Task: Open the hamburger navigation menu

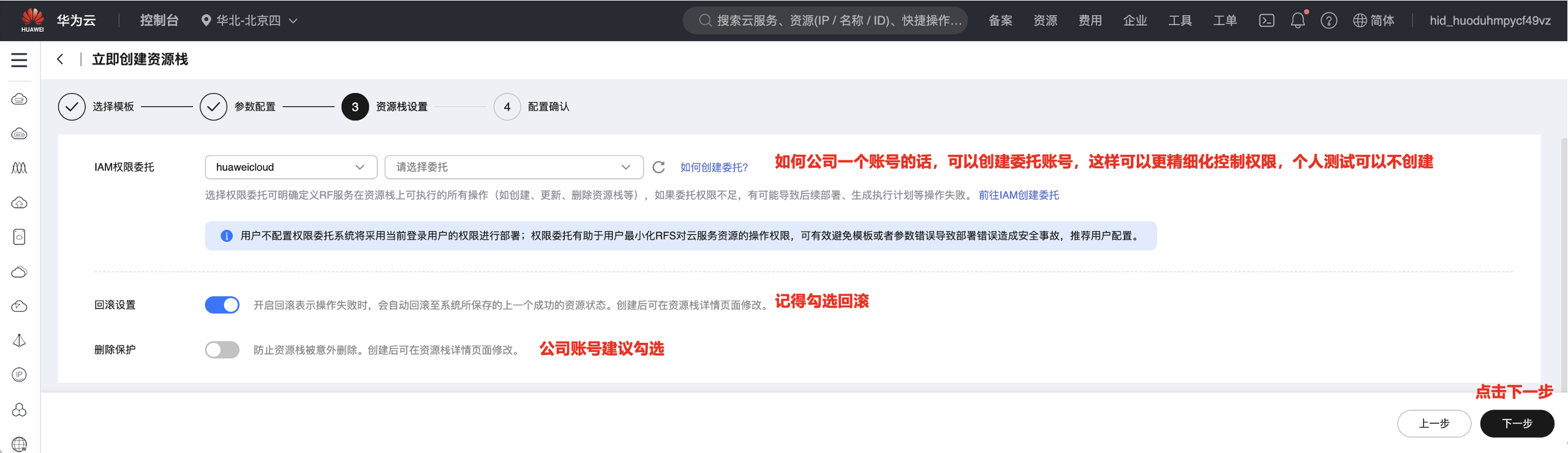Action: tap(20, 60)
